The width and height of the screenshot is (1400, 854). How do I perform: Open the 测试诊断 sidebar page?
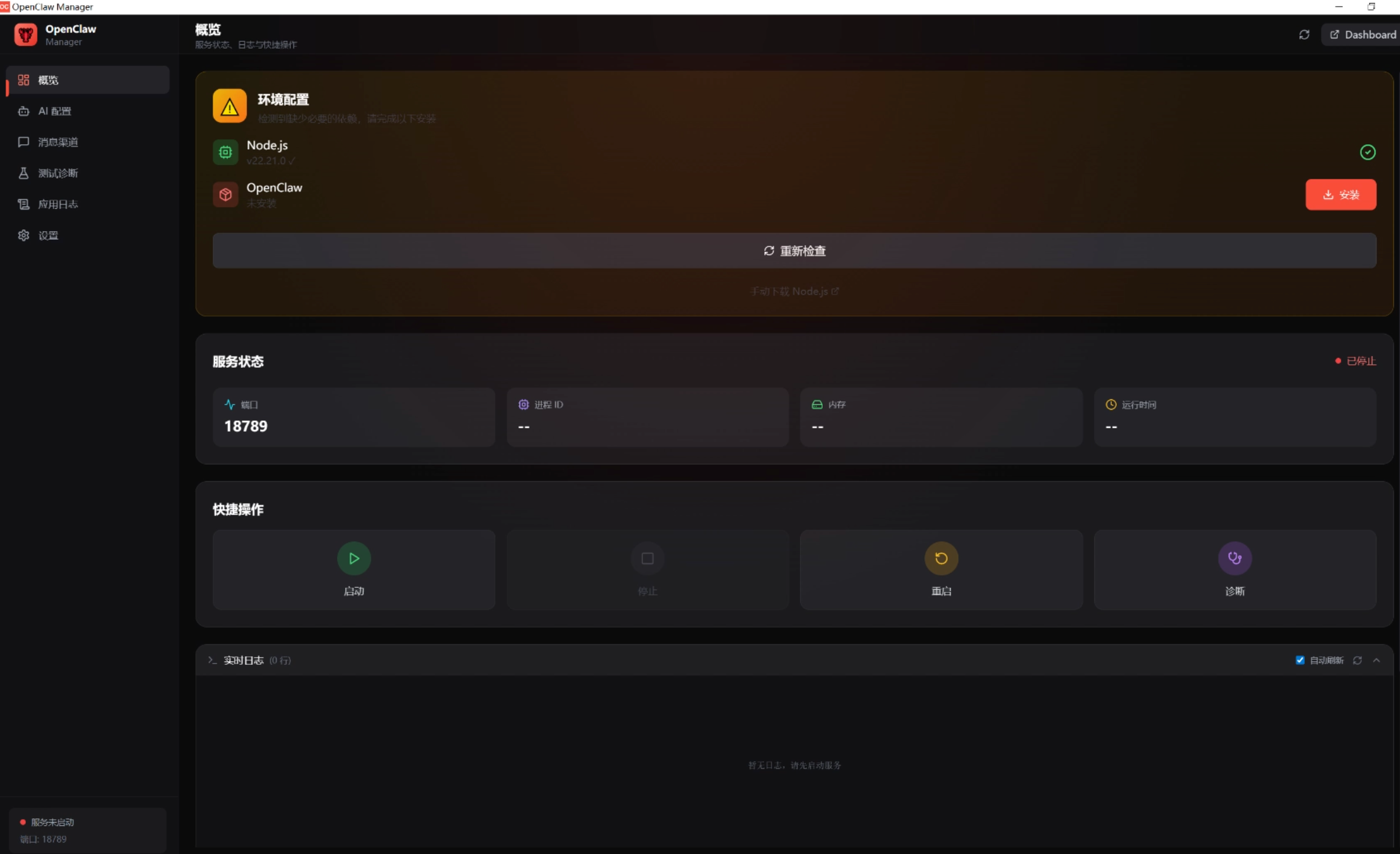click(57, 173)
